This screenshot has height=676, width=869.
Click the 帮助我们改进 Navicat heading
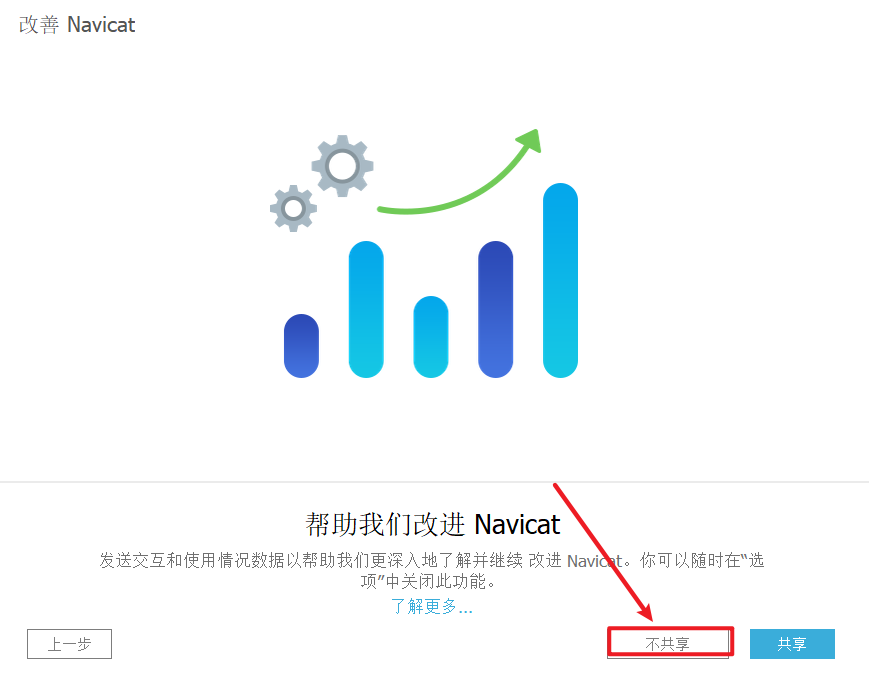tap(433, 524)
